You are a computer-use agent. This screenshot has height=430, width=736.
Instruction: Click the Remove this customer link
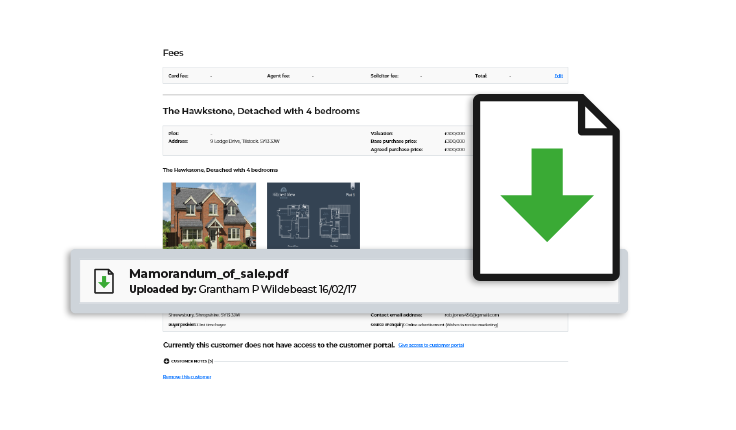point(187,376)
